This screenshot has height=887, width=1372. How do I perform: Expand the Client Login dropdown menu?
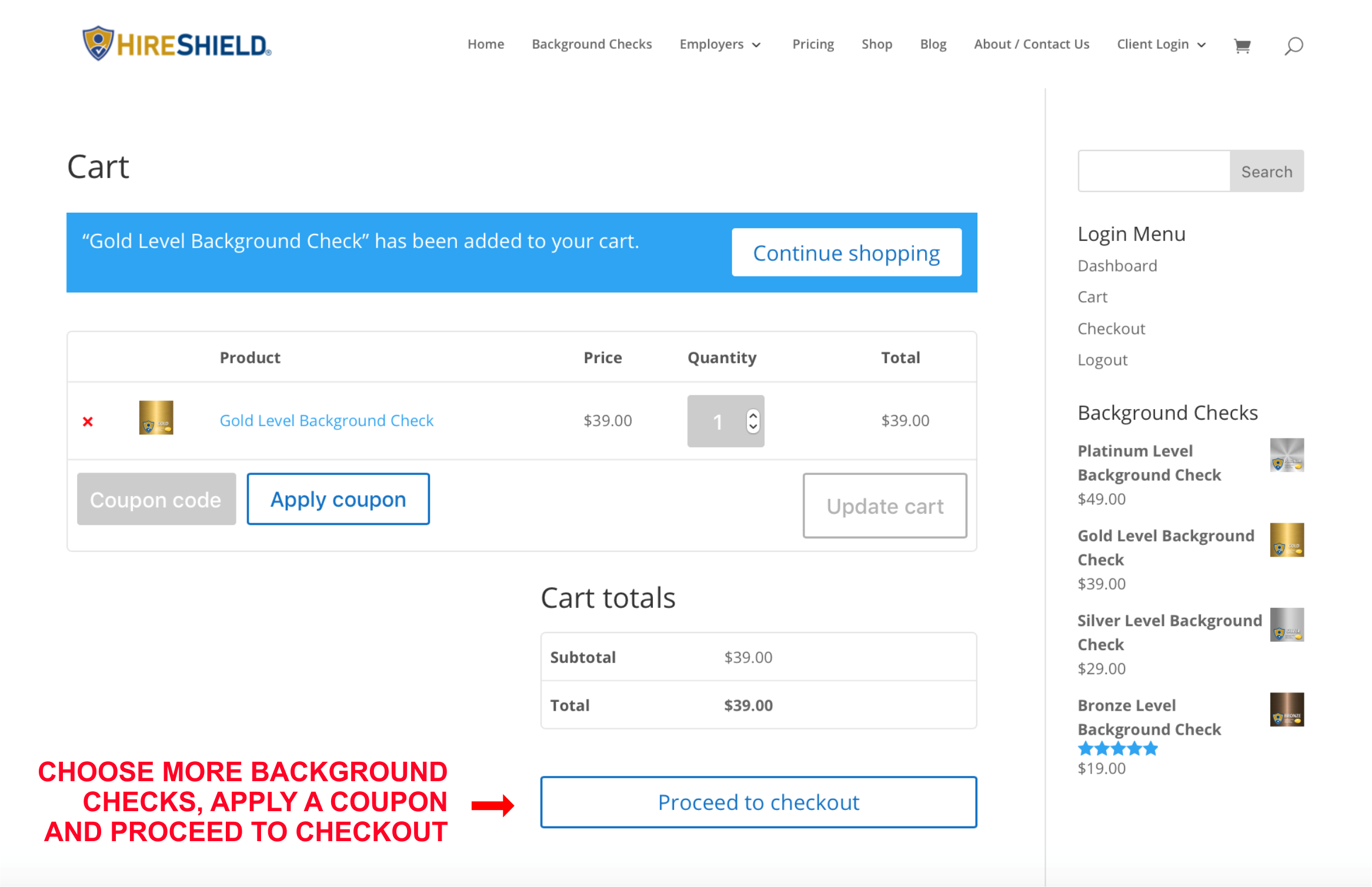[x=1161, y=44]
